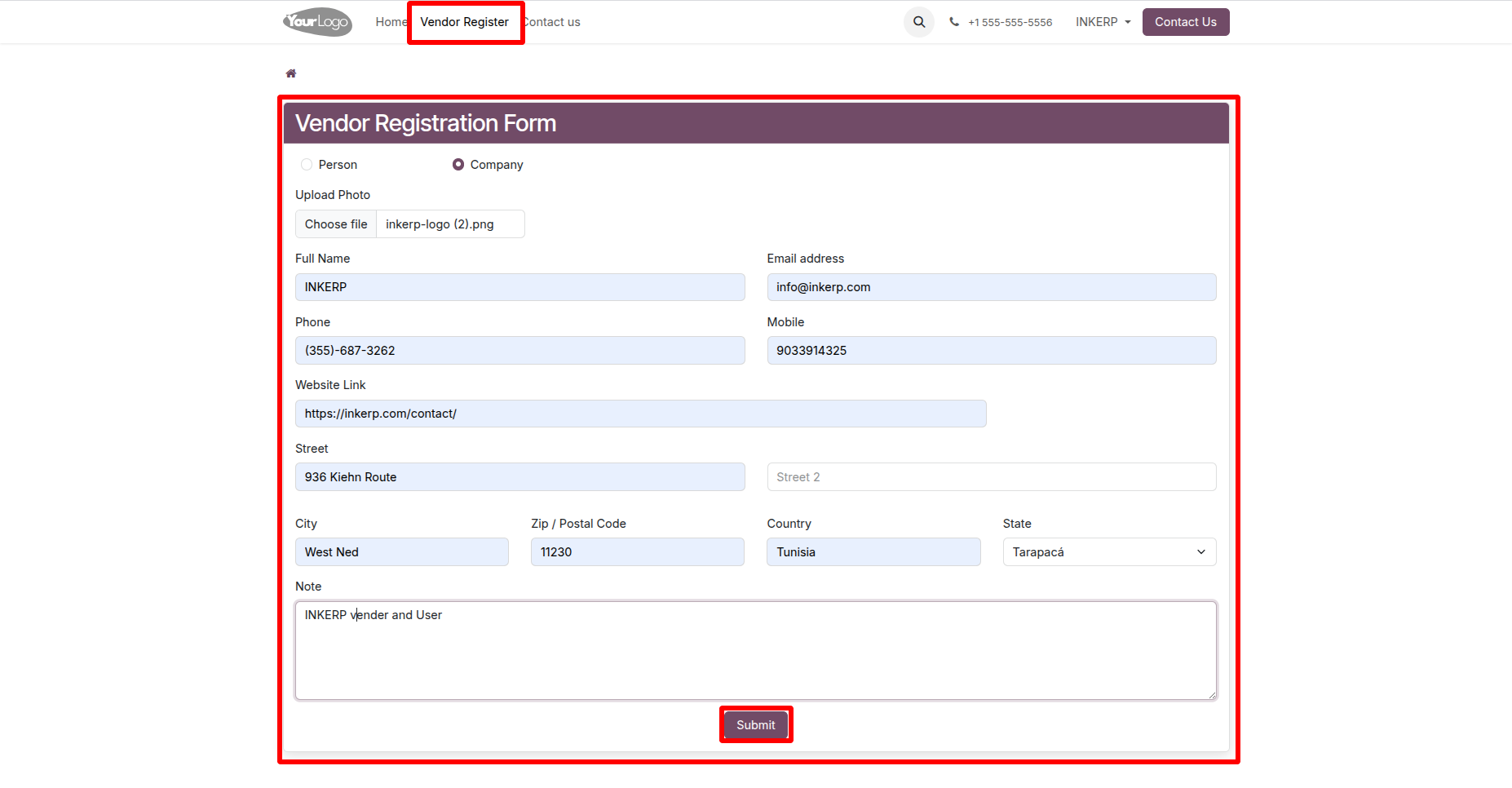Select the Company radio button

point(458,165)
